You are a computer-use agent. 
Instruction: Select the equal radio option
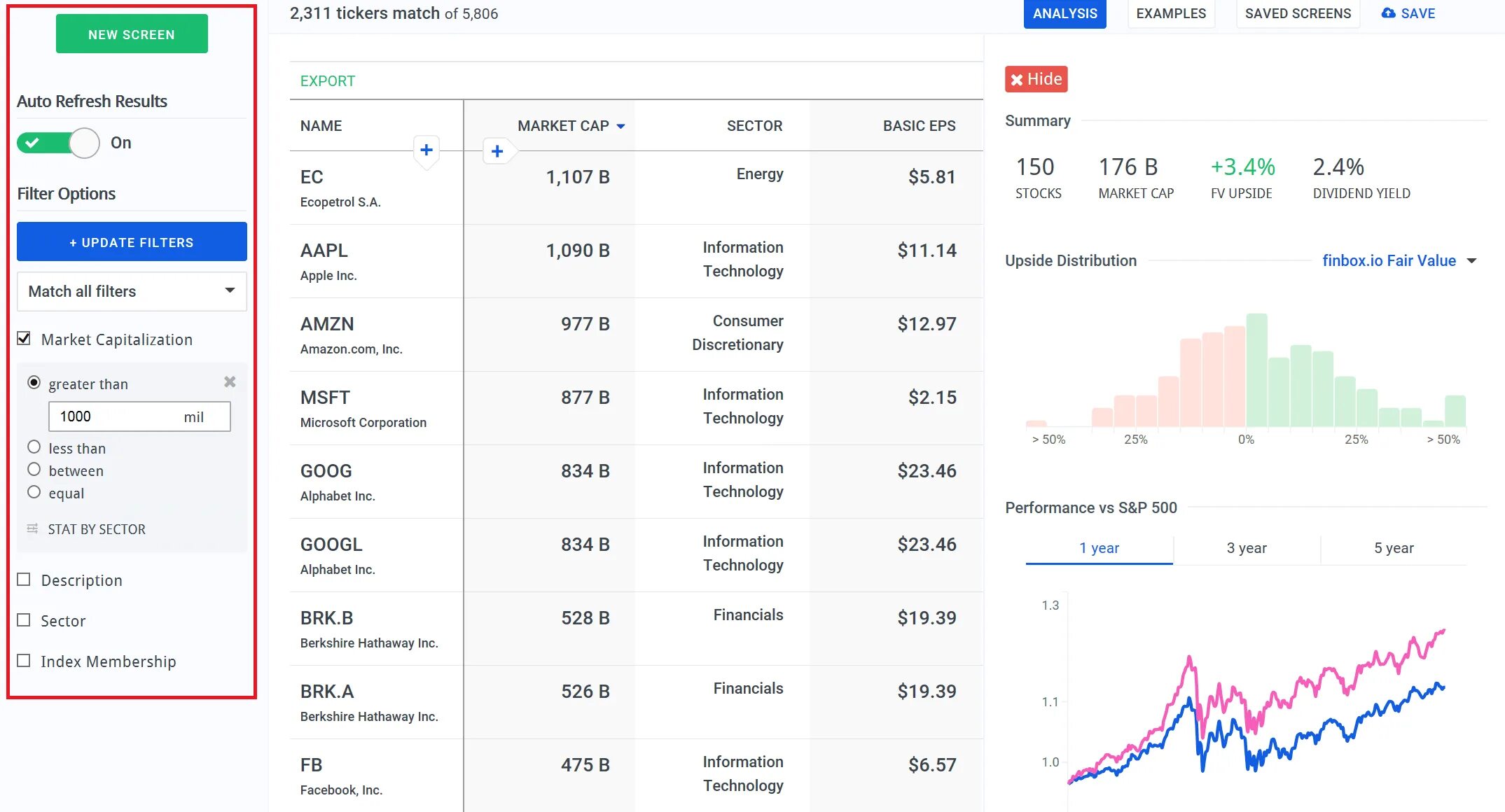(x=34, y=491)
